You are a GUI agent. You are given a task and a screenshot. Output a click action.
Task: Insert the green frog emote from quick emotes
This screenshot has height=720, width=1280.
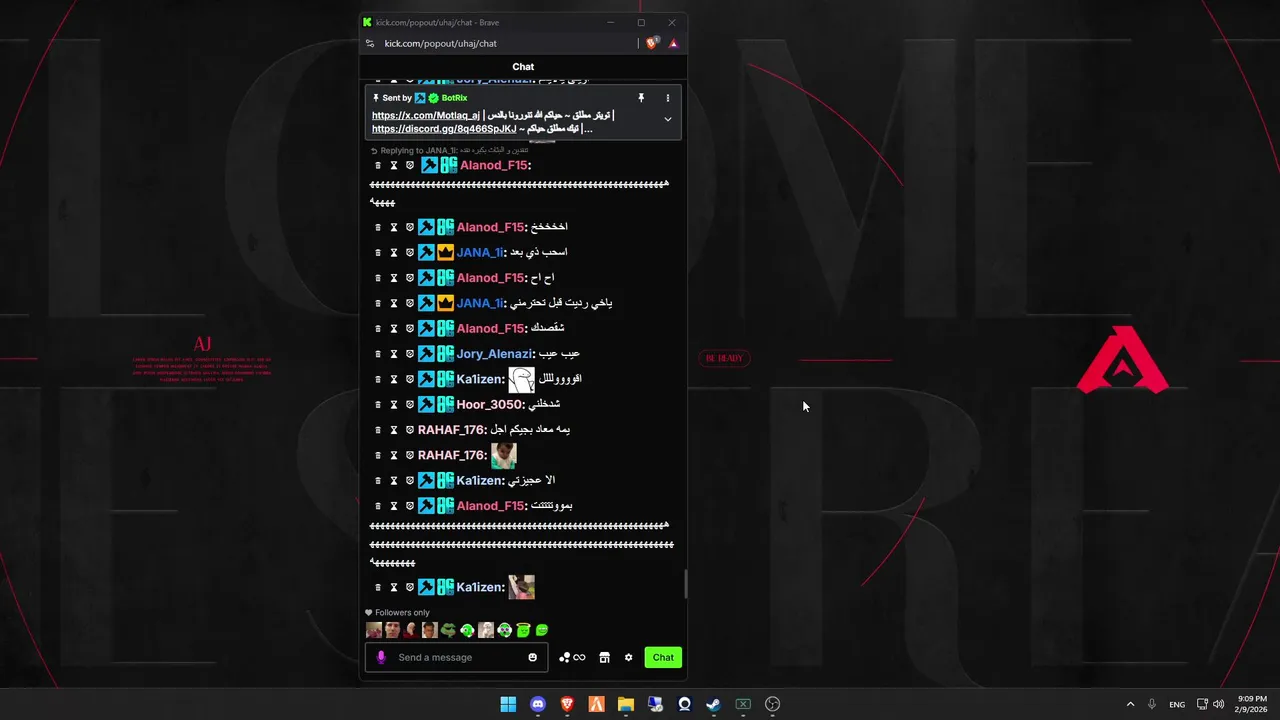coord(448,630)
